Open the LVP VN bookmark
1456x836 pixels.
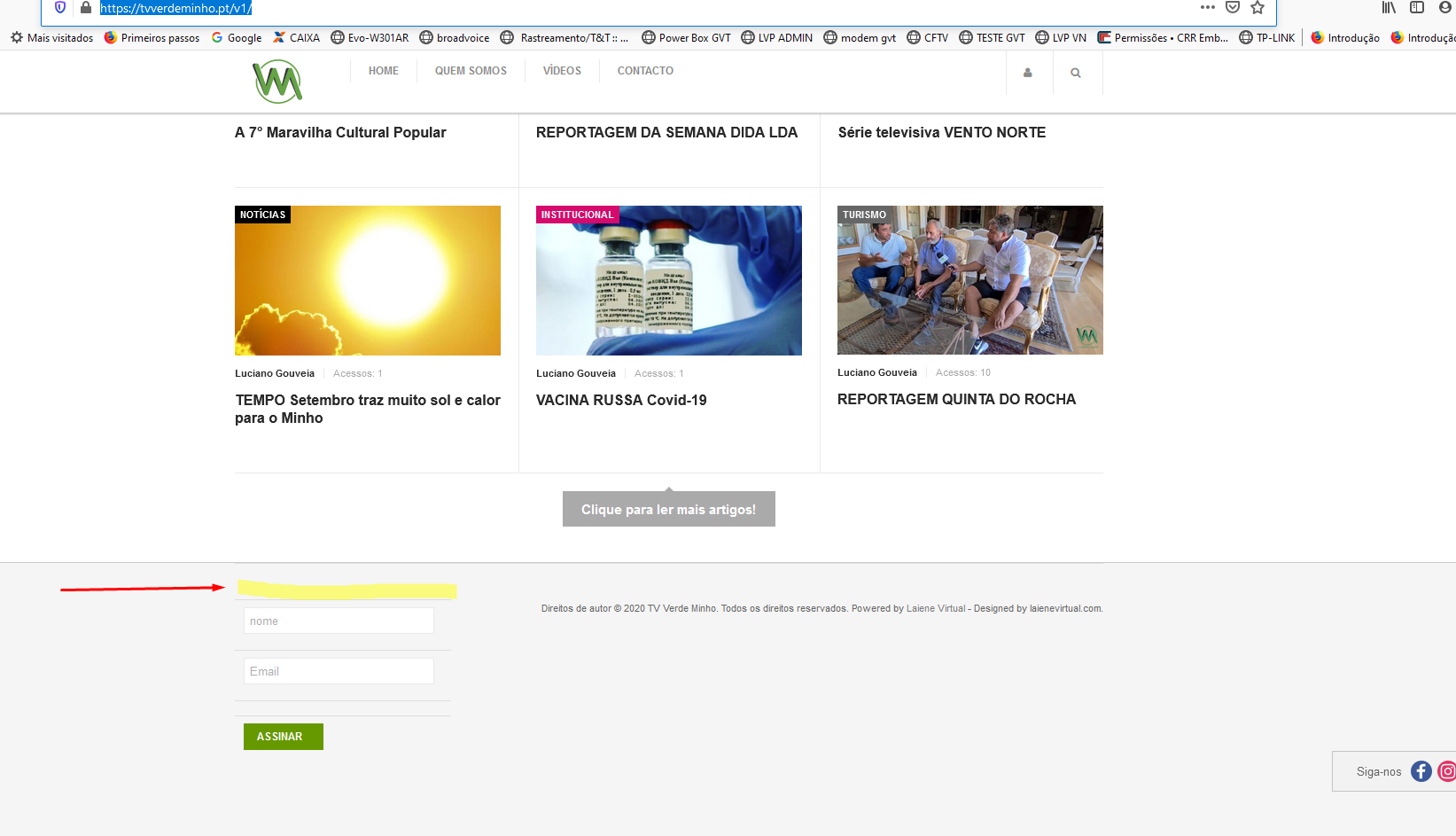pyautogui.click(x=1061, y=38)
